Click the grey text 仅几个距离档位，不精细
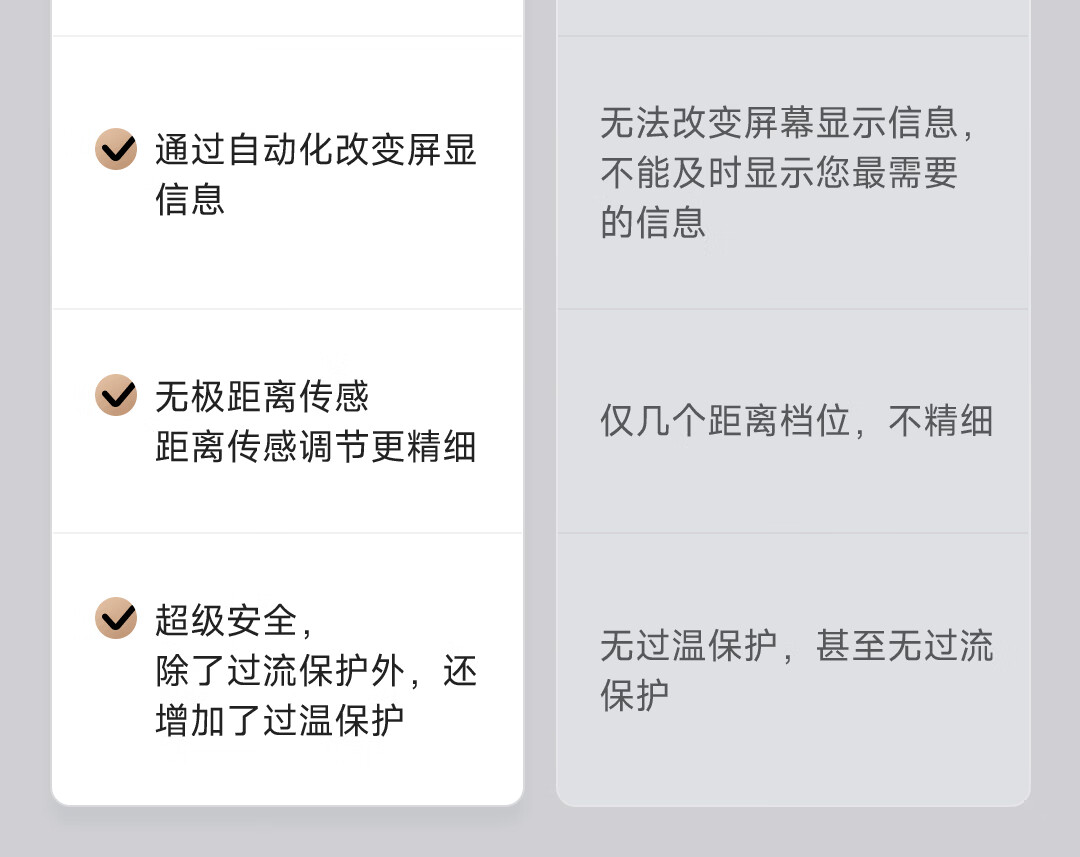This screenshot has width=1080, height=857. pyautogui.click(x=796, y=420)
